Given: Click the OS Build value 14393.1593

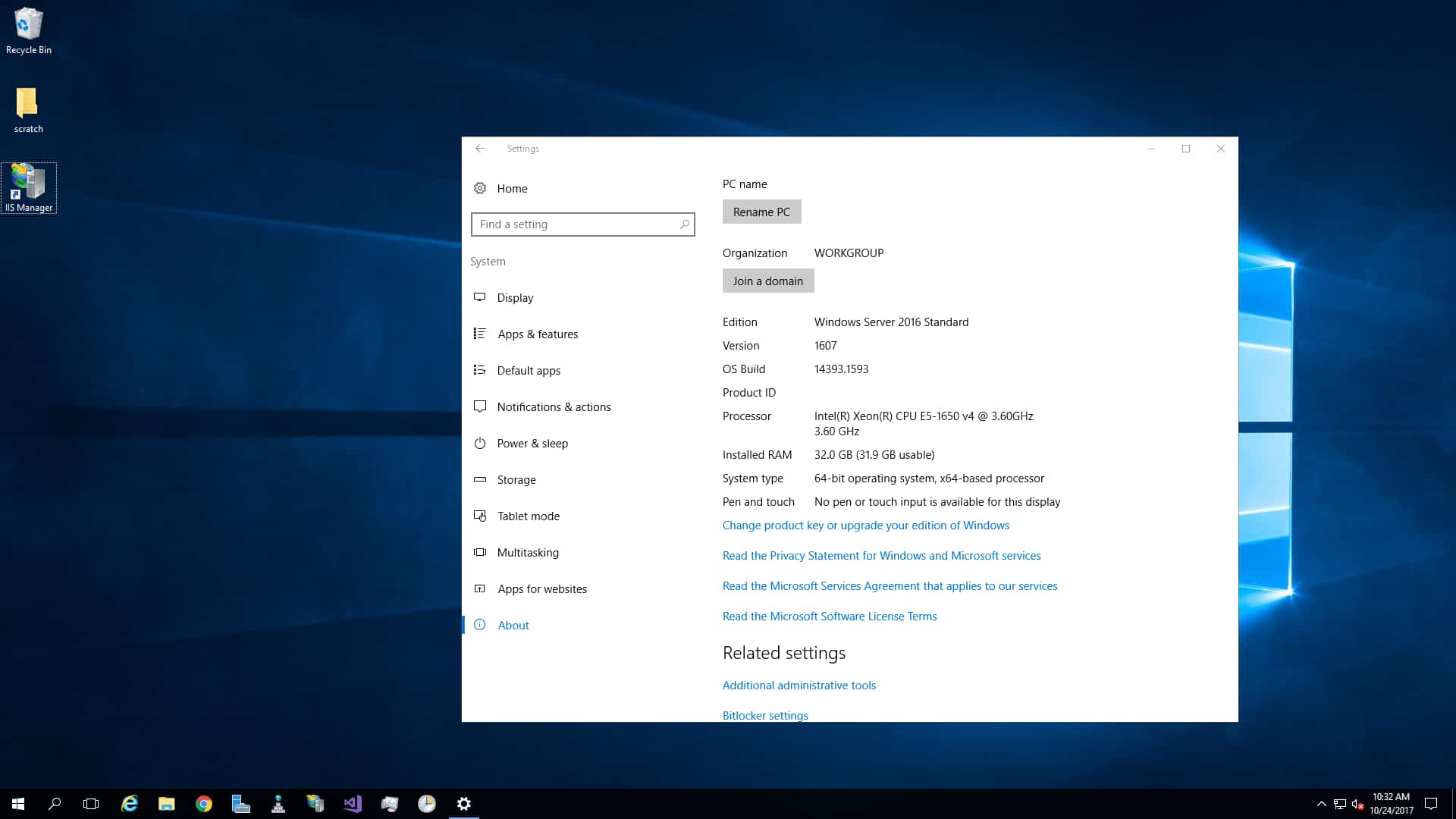Looking at the screenshot, I should [841, 369].
